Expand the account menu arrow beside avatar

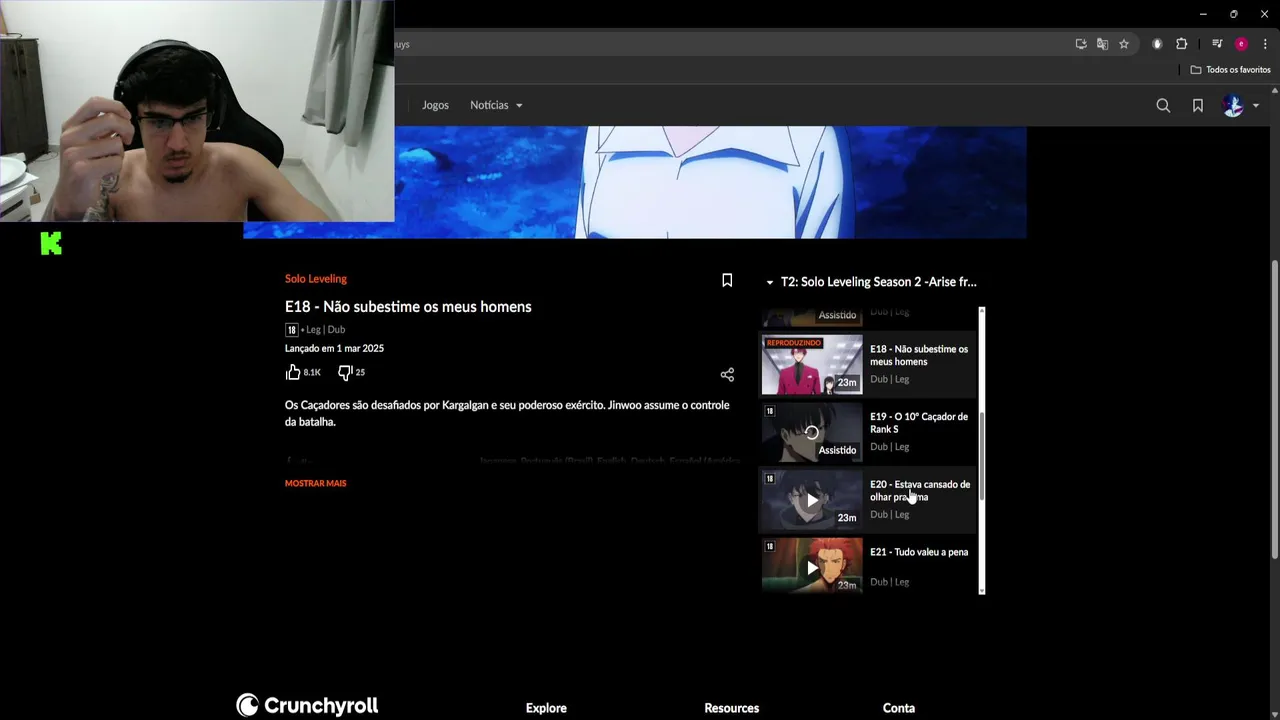click(1256, 105)
